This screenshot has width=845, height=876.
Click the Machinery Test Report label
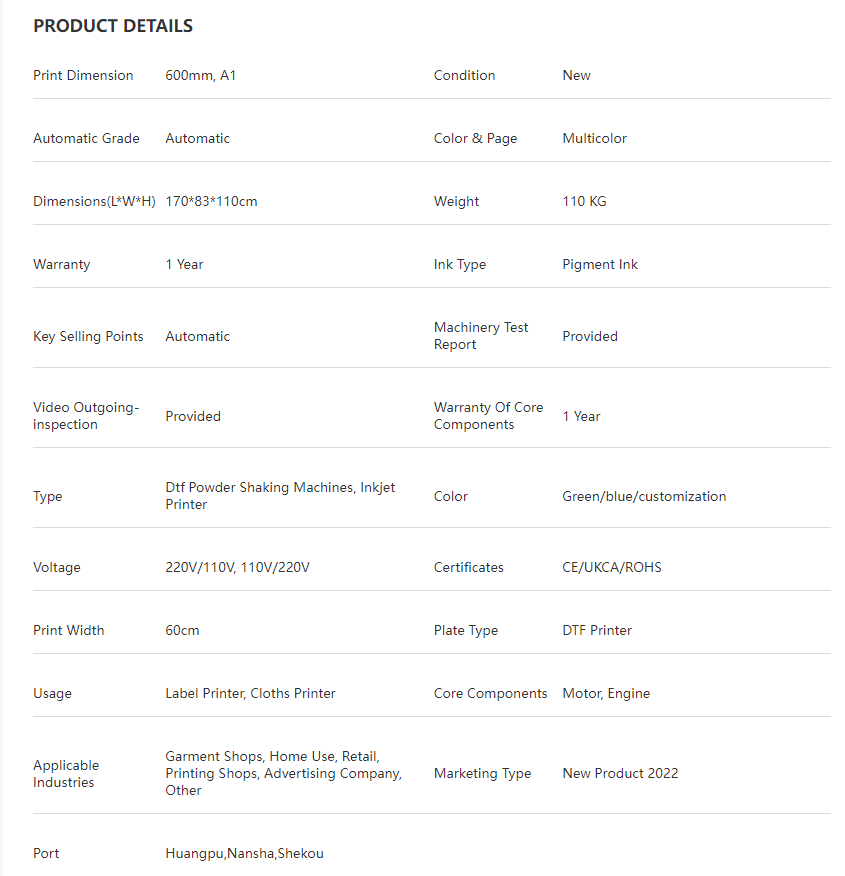point(481,336)
